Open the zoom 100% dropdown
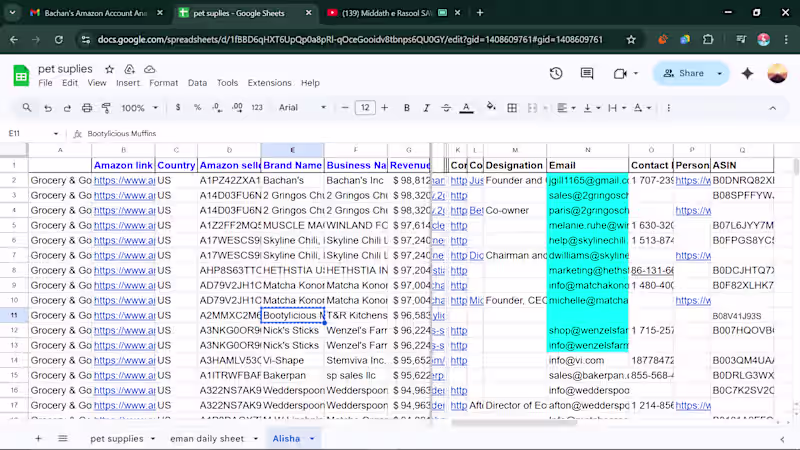The image size is (800, 450). pyautogui.click(x=139, y=108)
